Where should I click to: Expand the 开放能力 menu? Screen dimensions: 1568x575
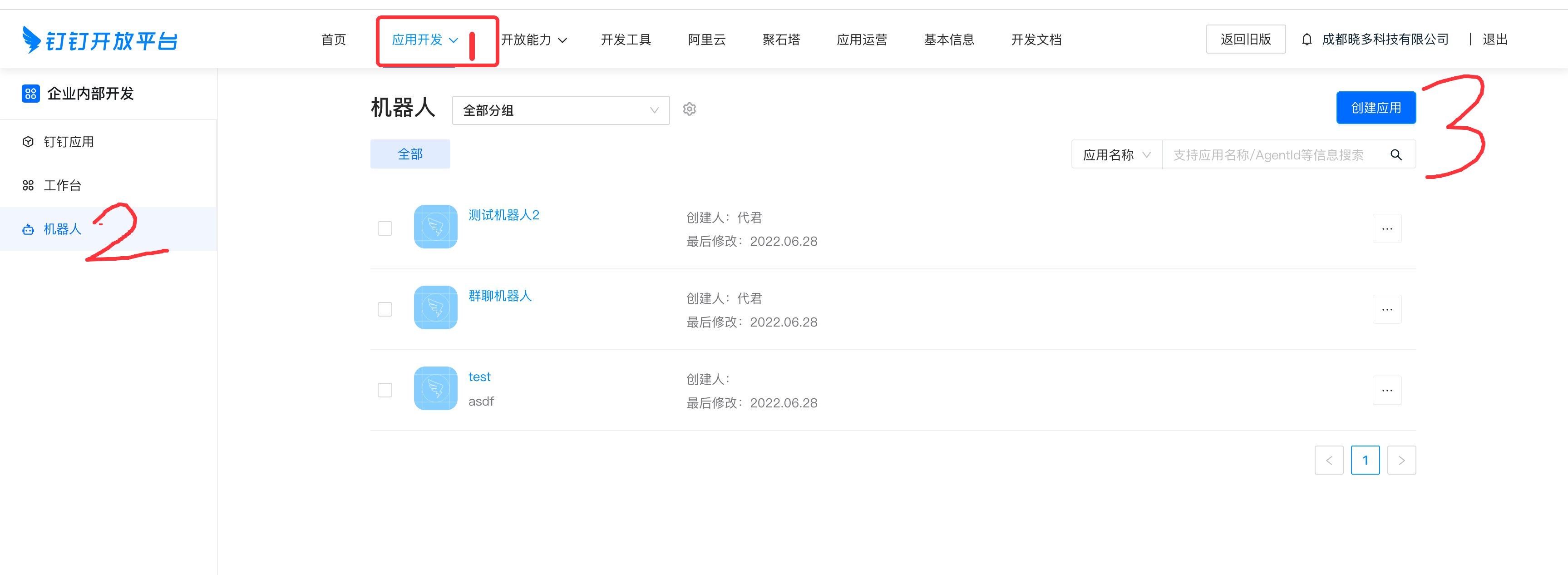534,40
